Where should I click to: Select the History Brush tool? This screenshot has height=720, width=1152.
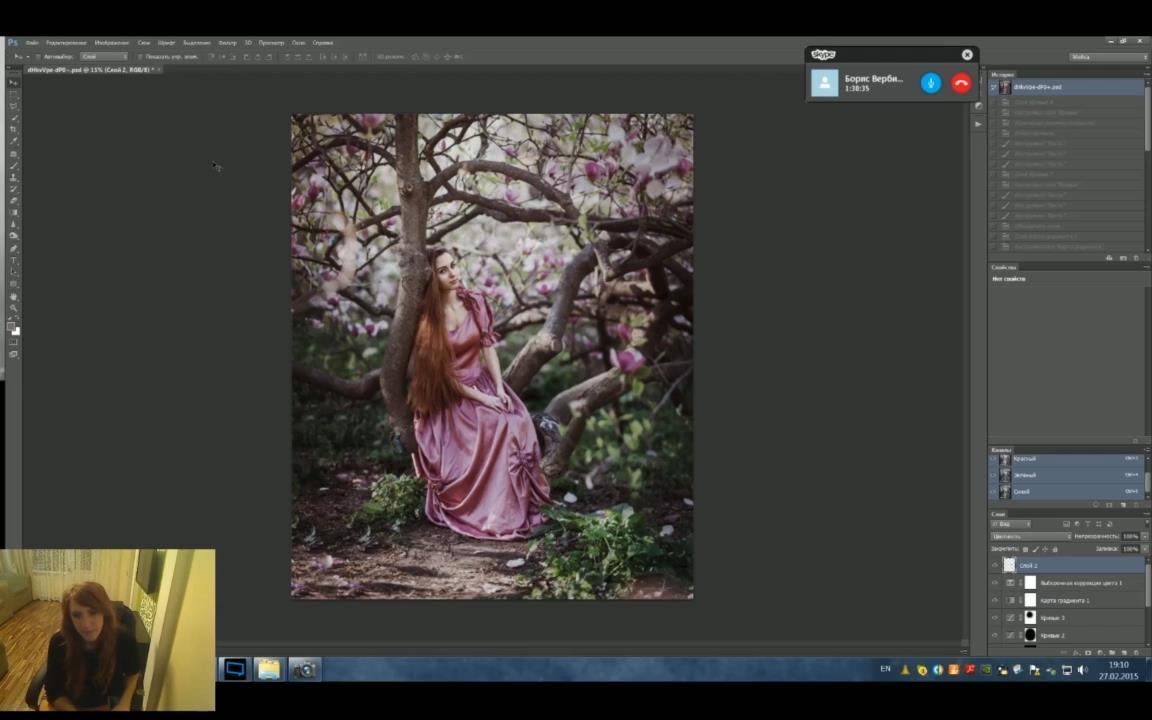click(x=13, y=188)
